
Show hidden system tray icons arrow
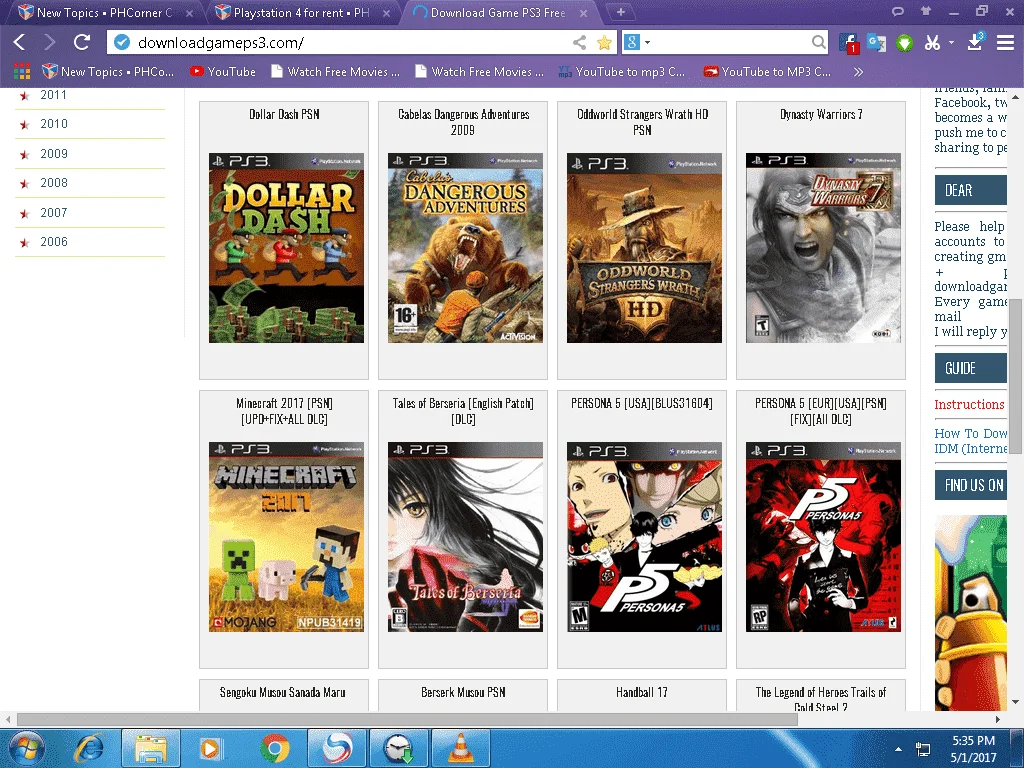coord(899,749)
